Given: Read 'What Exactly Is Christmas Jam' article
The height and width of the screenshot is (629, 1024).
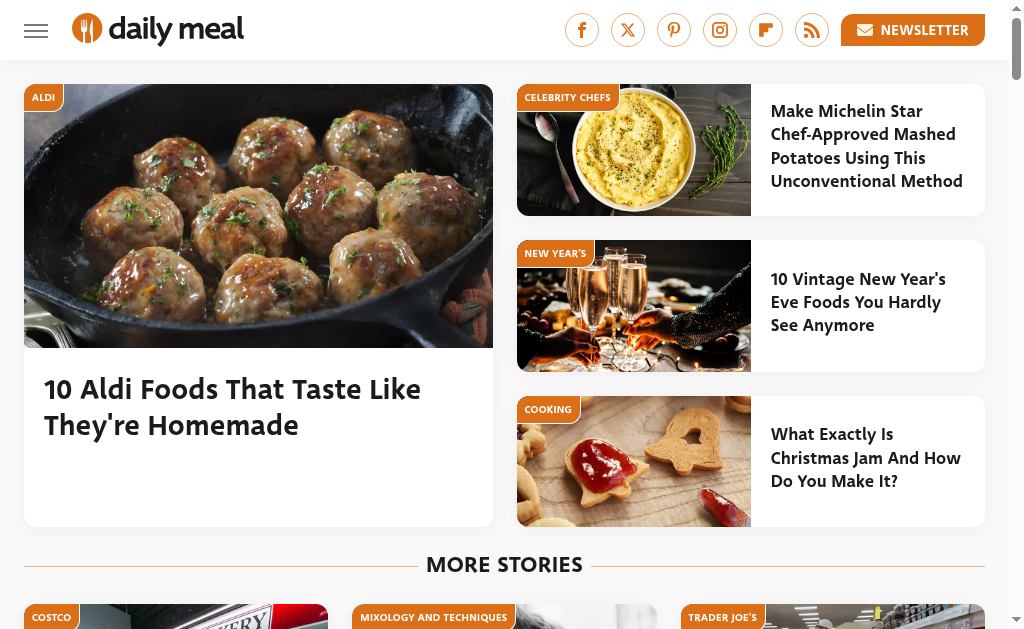Looking at the screenshot, I should [x=865, y=458].
